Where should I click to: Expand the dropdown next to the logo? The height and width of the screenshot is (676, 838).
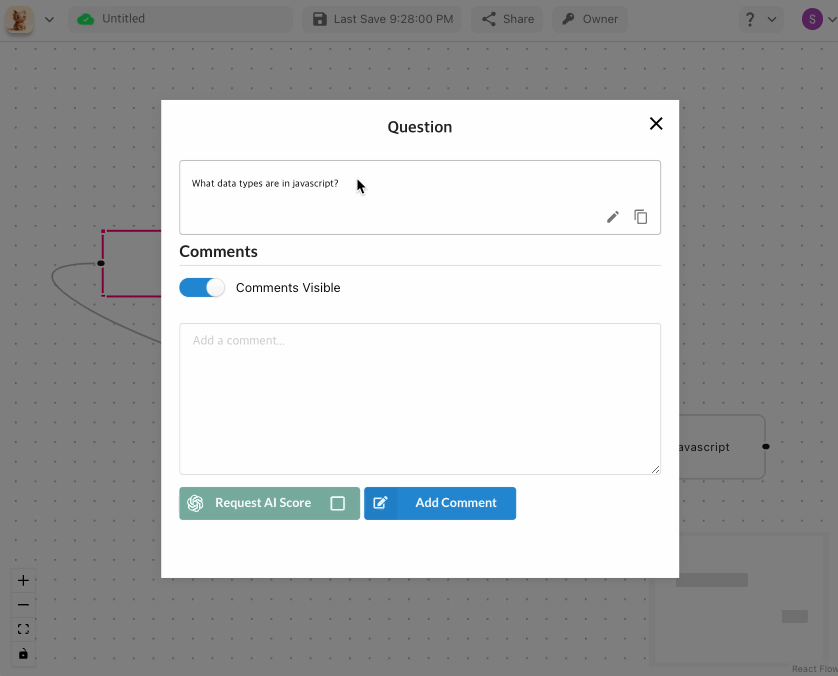(49, 19)
